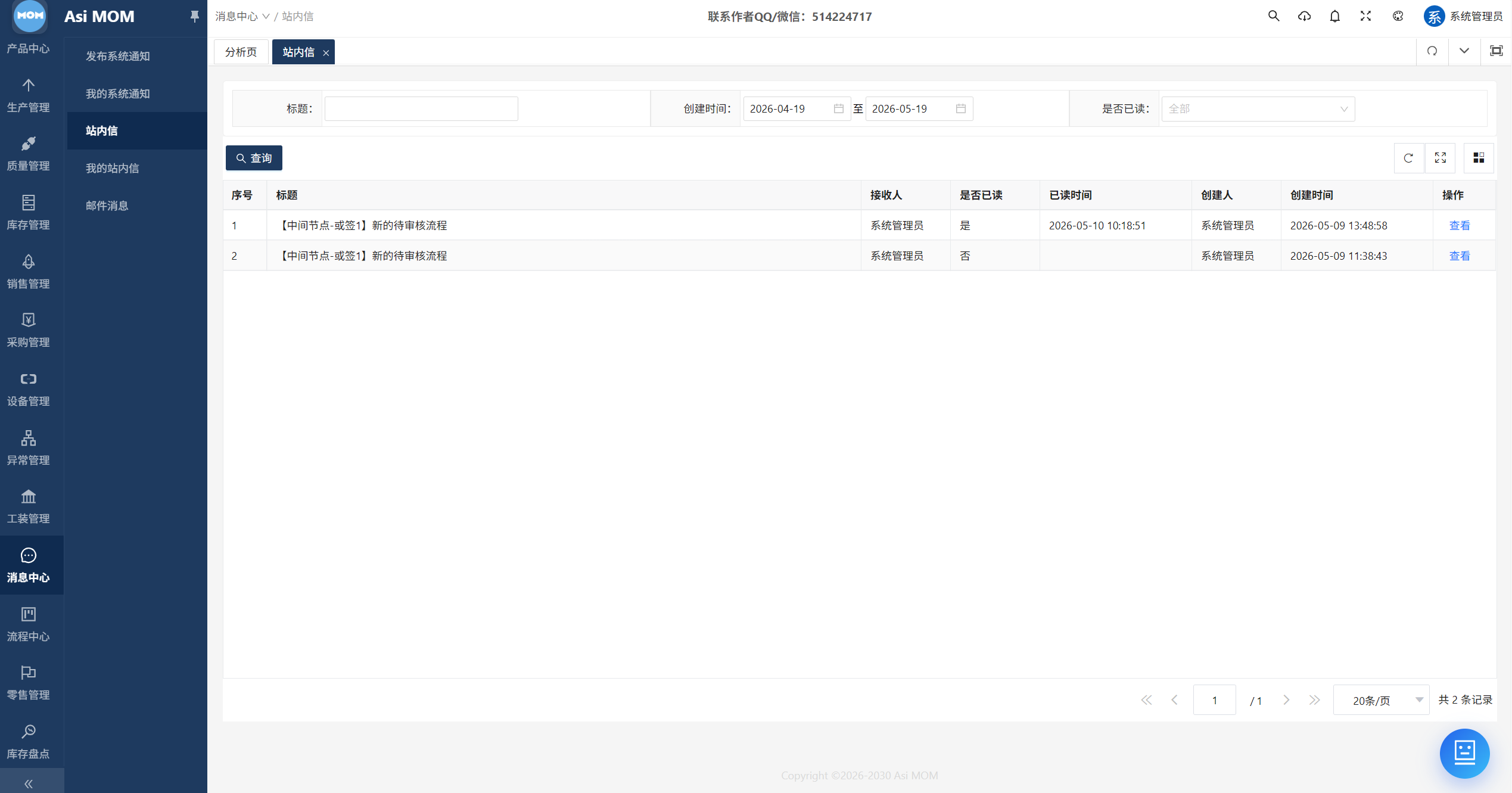
Task: Click the 查询 search button
Action: tap(254, 158)
